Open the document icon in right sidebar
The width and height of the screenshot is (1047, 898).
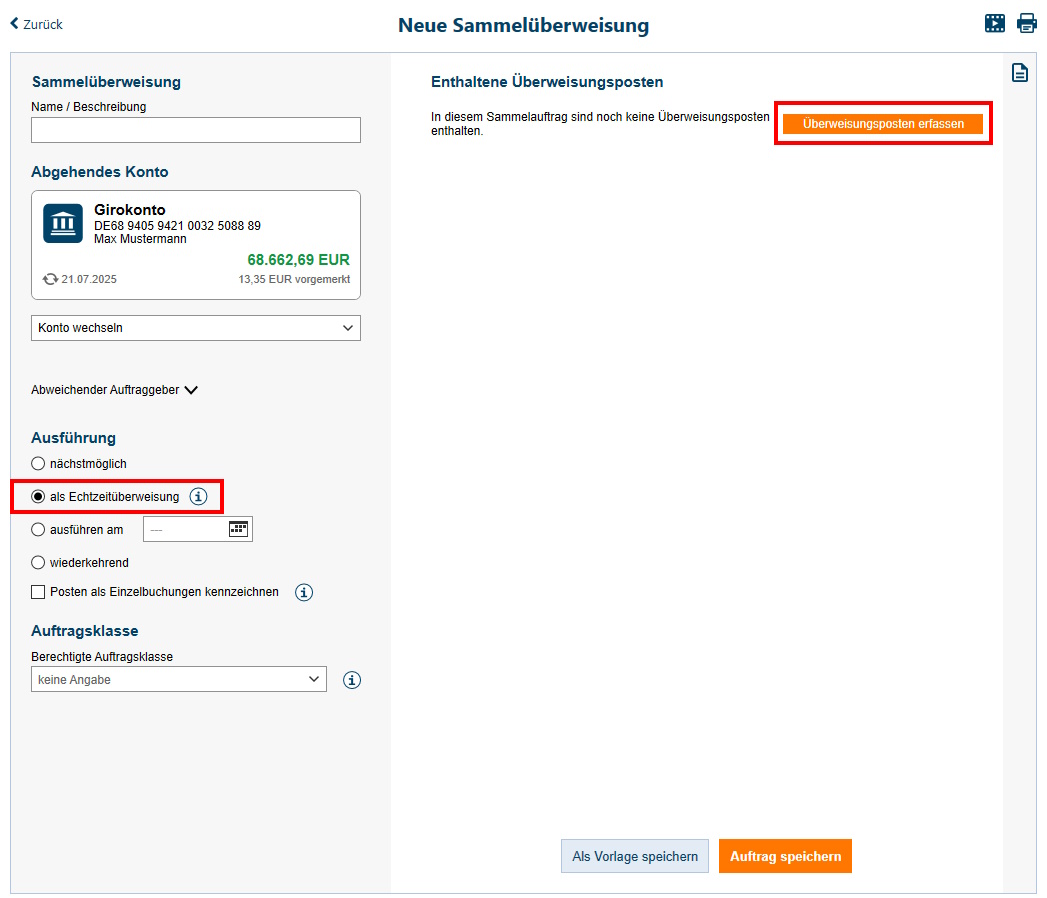(x=1019, y=73)
